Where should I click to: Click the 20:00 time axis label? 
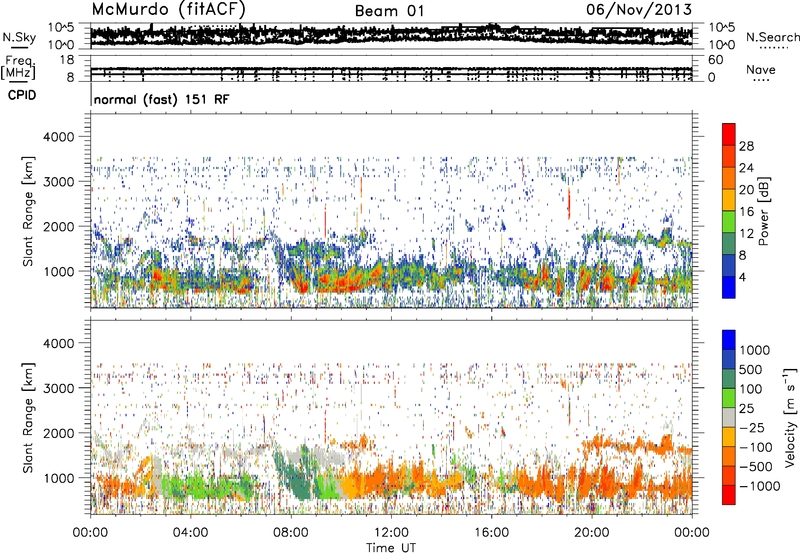(x=591, y=533)
